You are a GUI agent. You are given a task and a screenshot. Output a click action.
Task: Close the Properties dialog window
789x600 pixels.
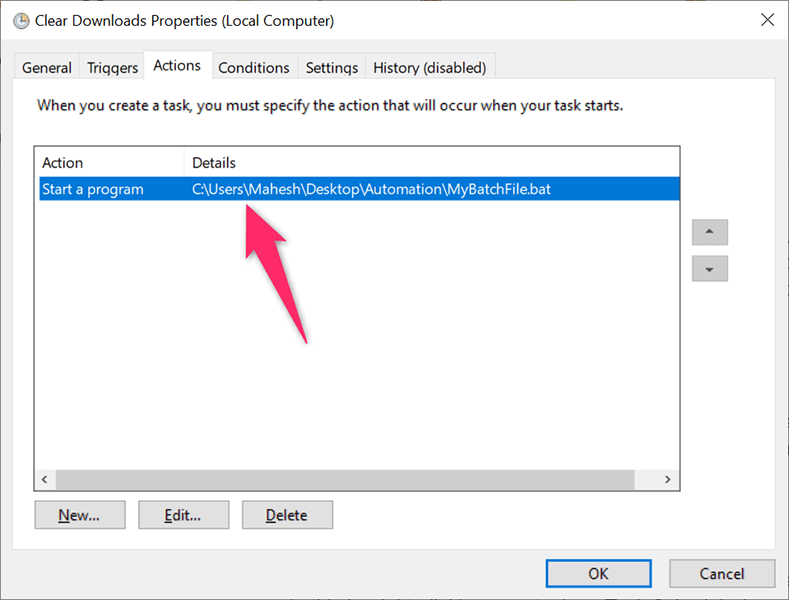[x=767, y=20]
